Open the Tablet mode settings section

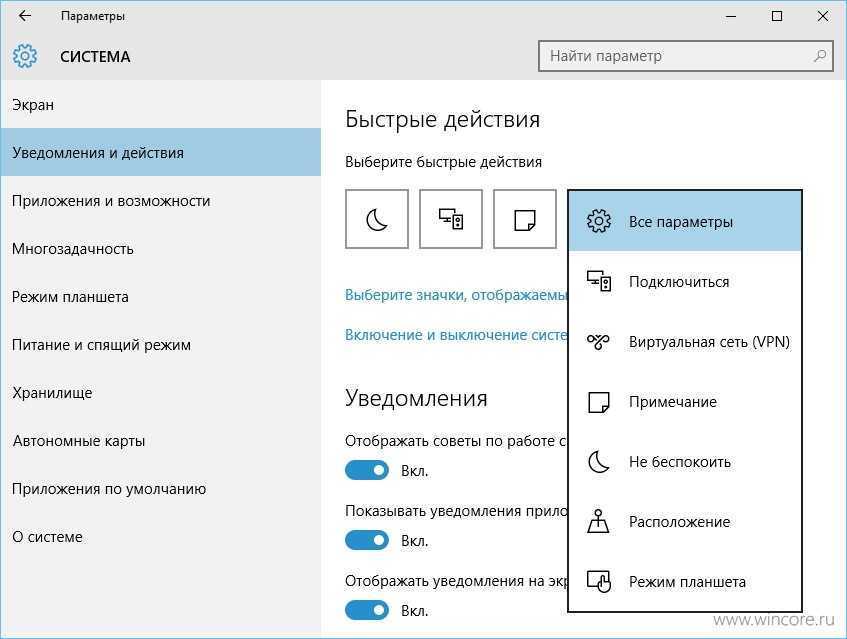[x=70, y=297]
